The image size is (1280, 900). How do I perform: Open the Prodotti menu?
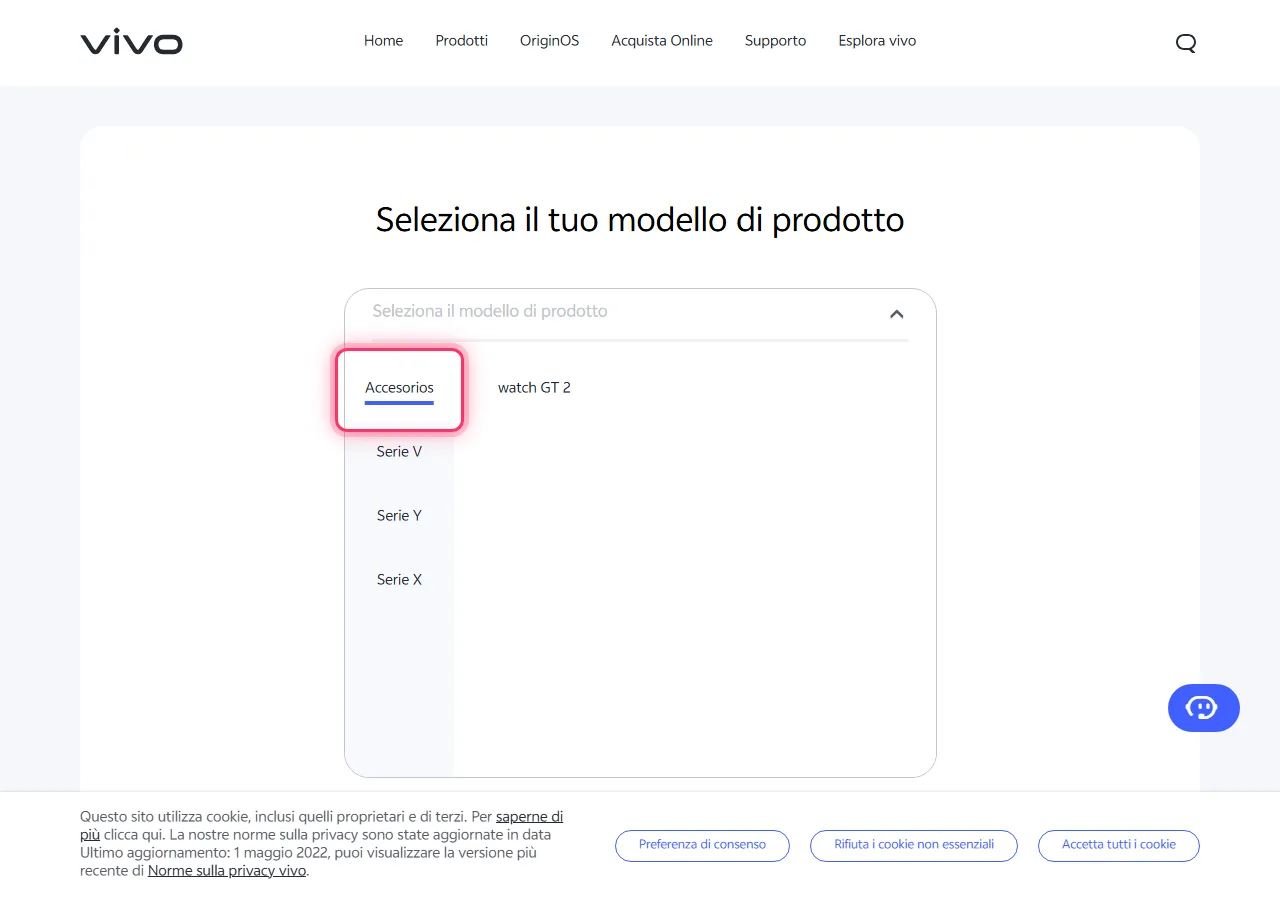pos(462,41)
